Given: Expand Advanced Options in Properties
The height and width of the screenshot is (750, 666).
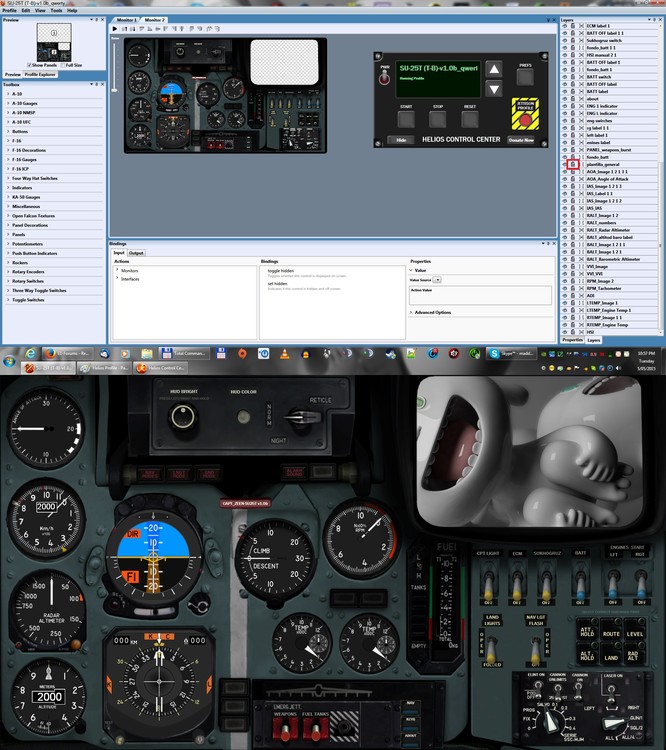Looking at the screenshot, I should point(411,312).
